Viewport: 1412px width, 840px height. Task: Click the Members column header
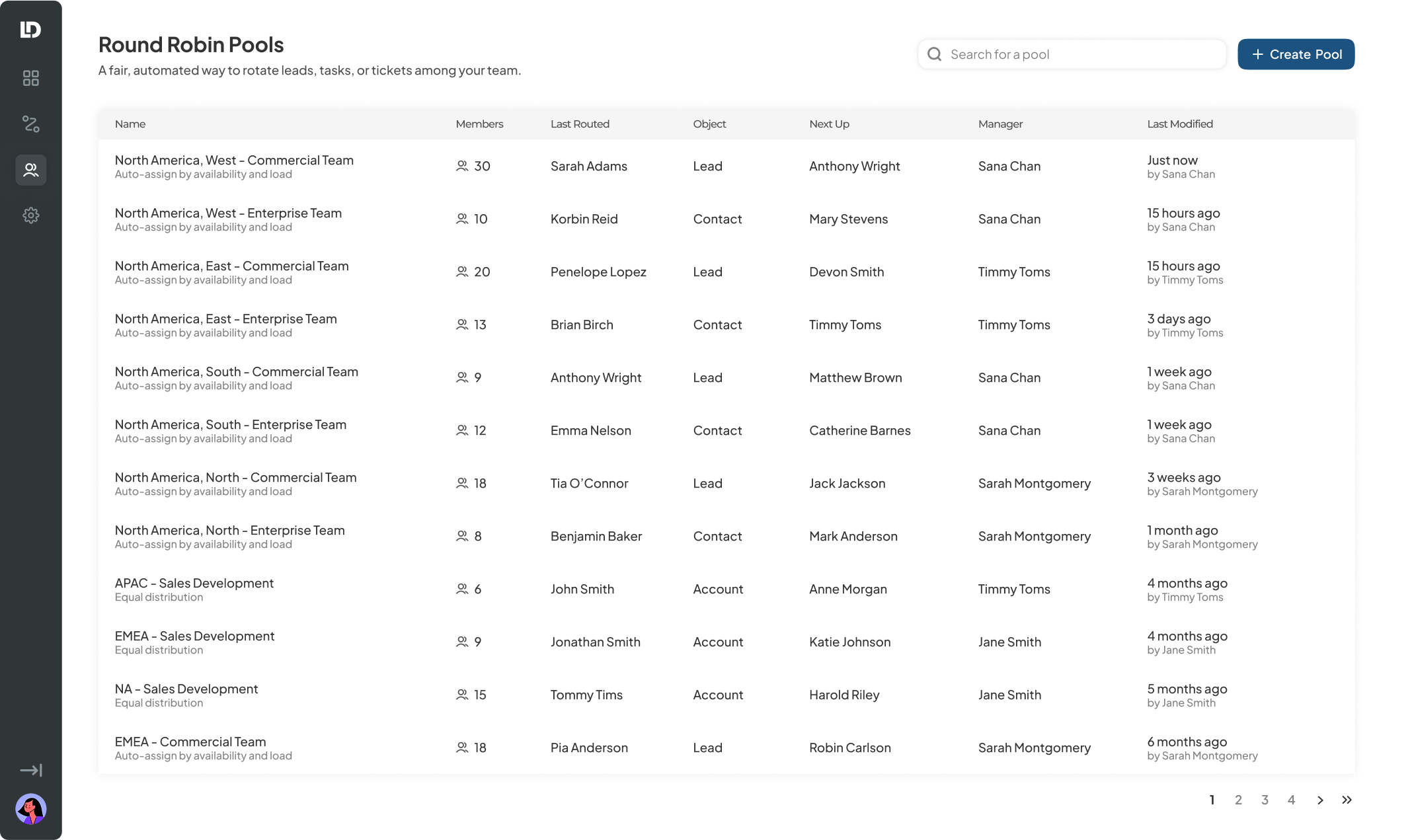479,124
